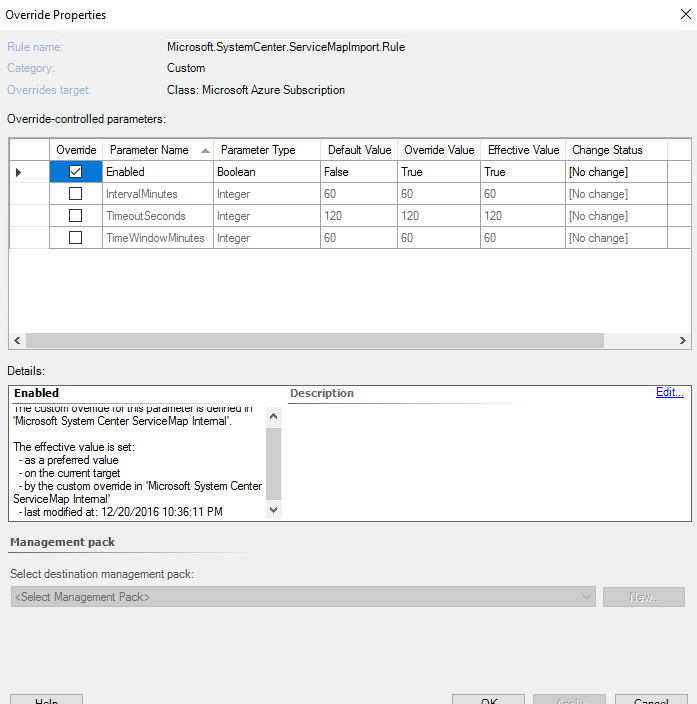This screenshot has height=704, width=697.
Task: Click the Override Value column header
Action: 439,150
